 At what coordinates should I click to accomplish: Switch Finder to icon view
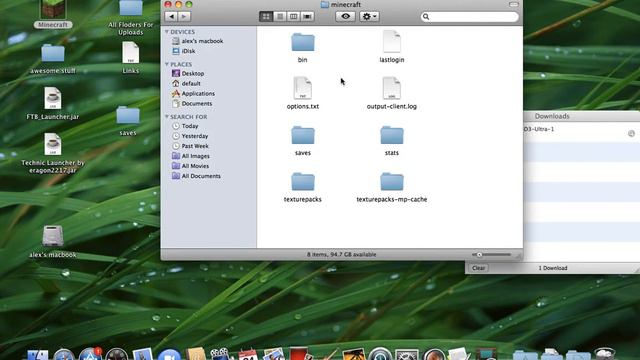tap(266, 16)
